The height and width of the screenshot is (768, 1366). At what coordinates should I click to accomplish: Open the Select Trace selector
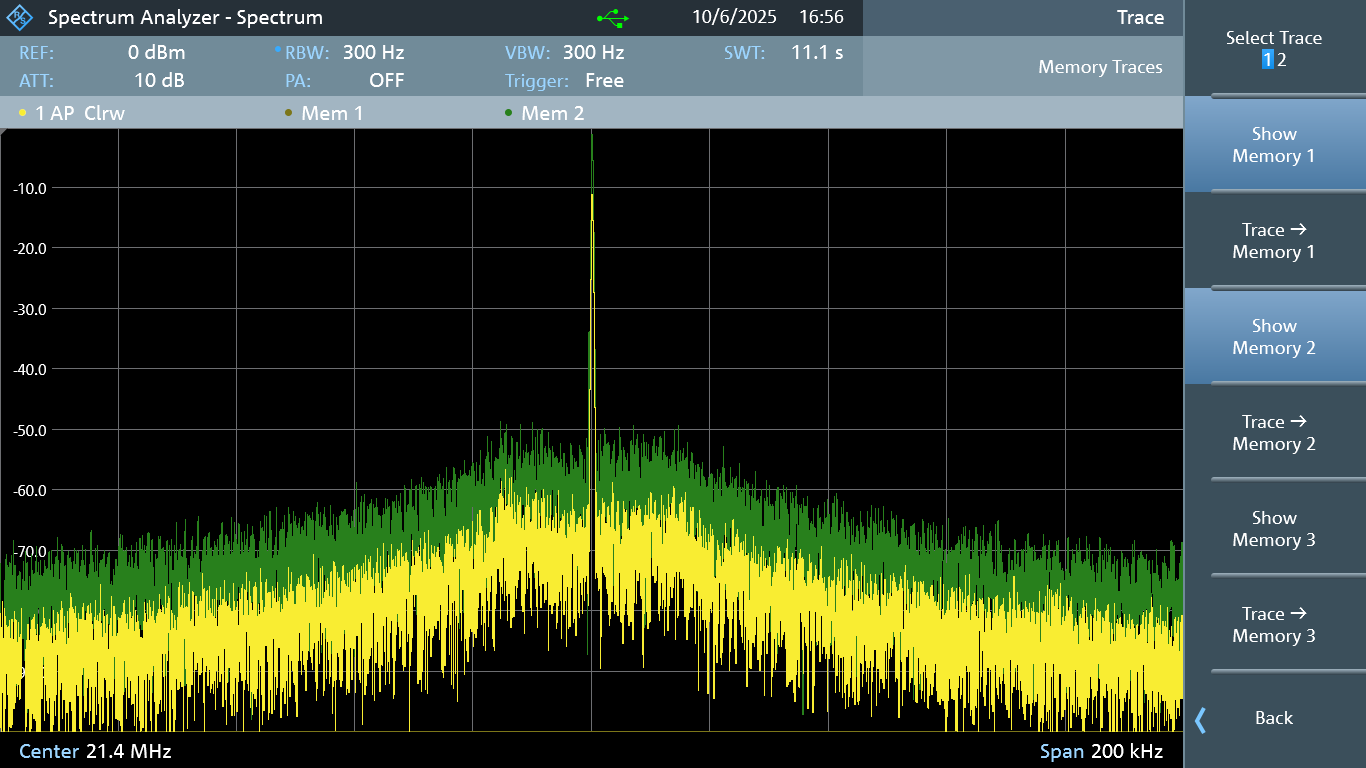(1273, 49)
